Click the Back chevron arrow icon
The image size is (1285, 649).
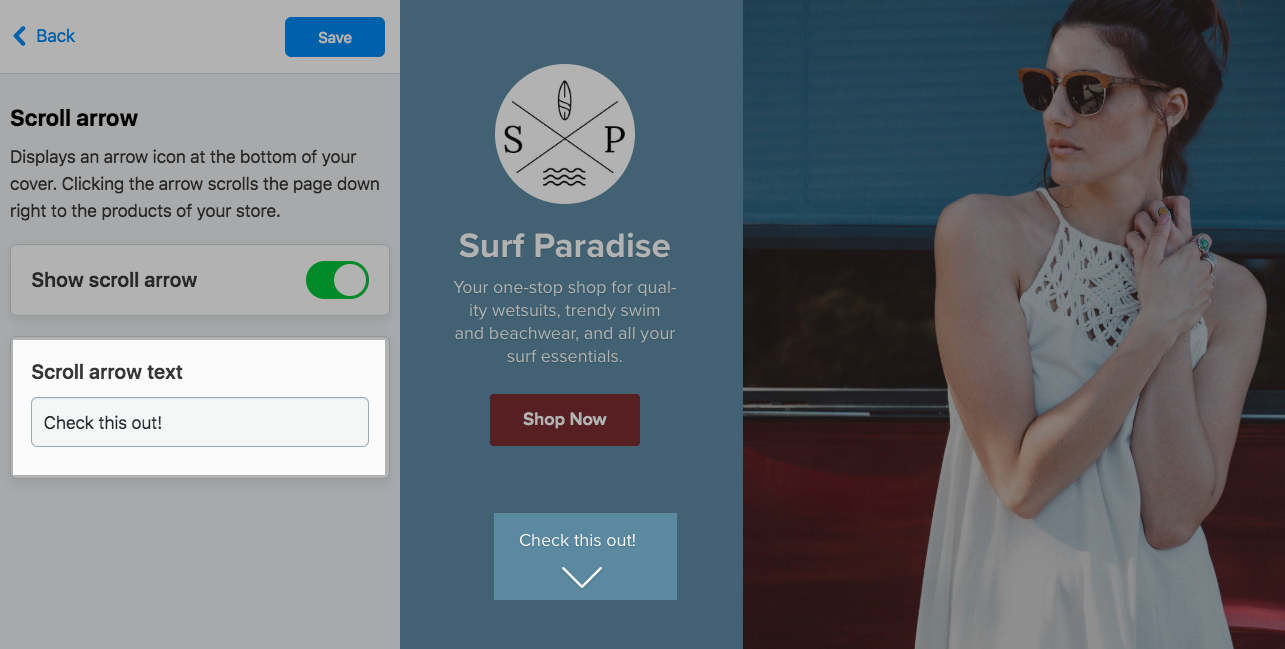click(x=19, y=36)
